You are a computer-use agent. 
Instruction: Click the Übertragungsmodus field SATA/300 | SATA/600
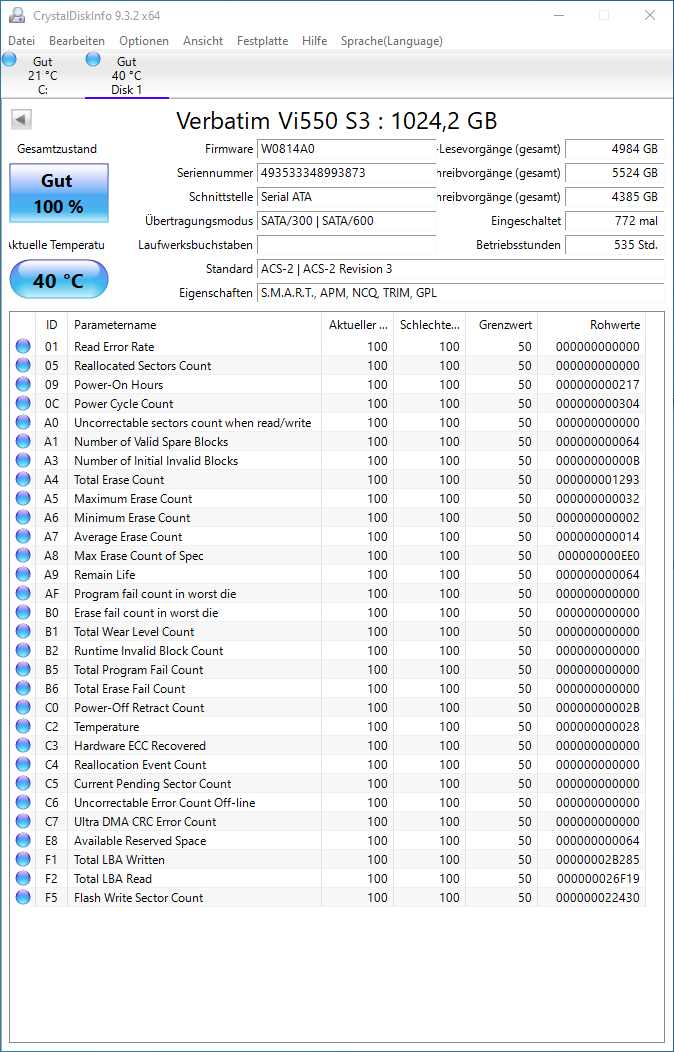[347, 221]
